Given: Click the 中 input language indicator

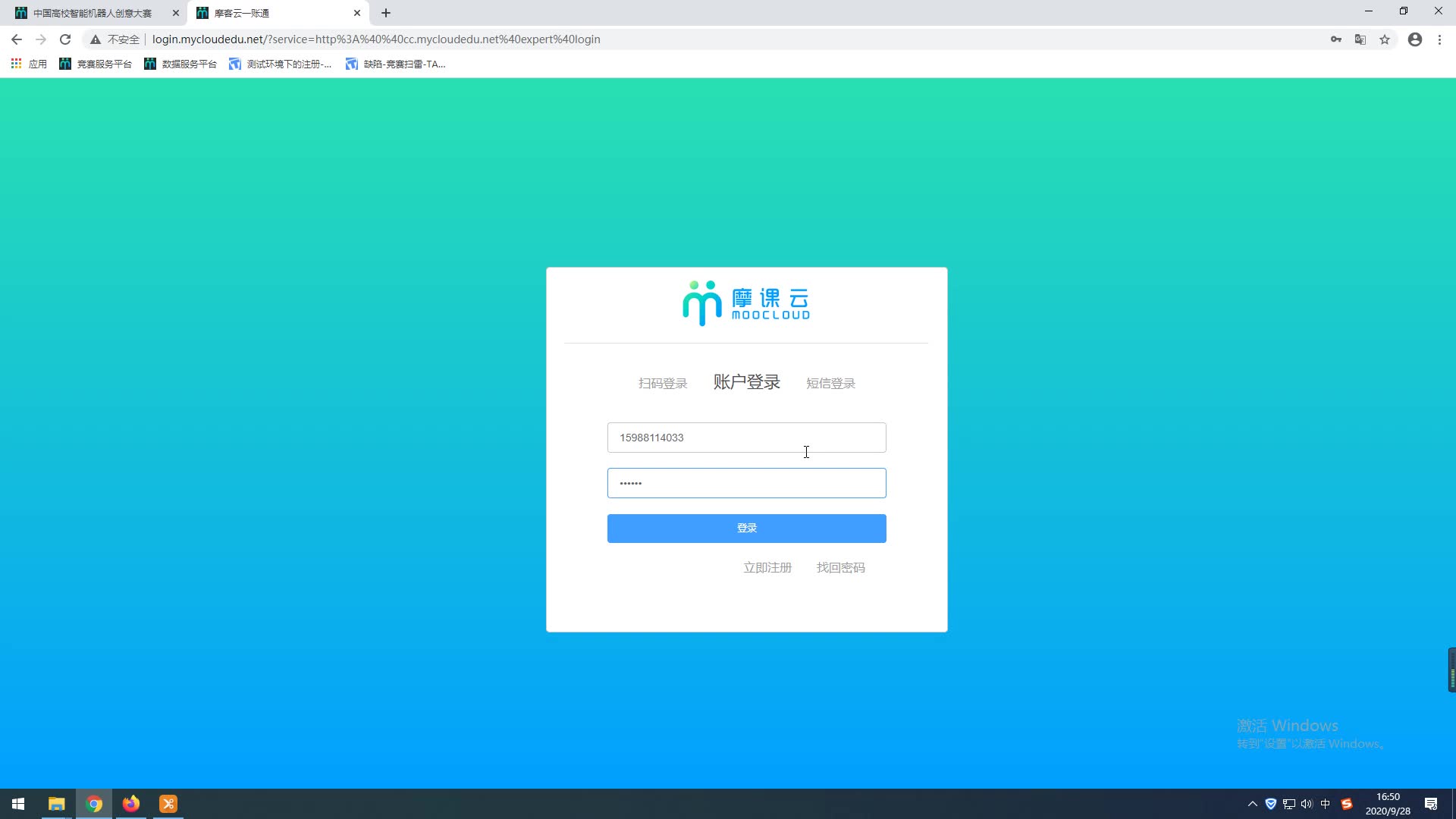Looking at the screenshot, I should pos(1326,804).
